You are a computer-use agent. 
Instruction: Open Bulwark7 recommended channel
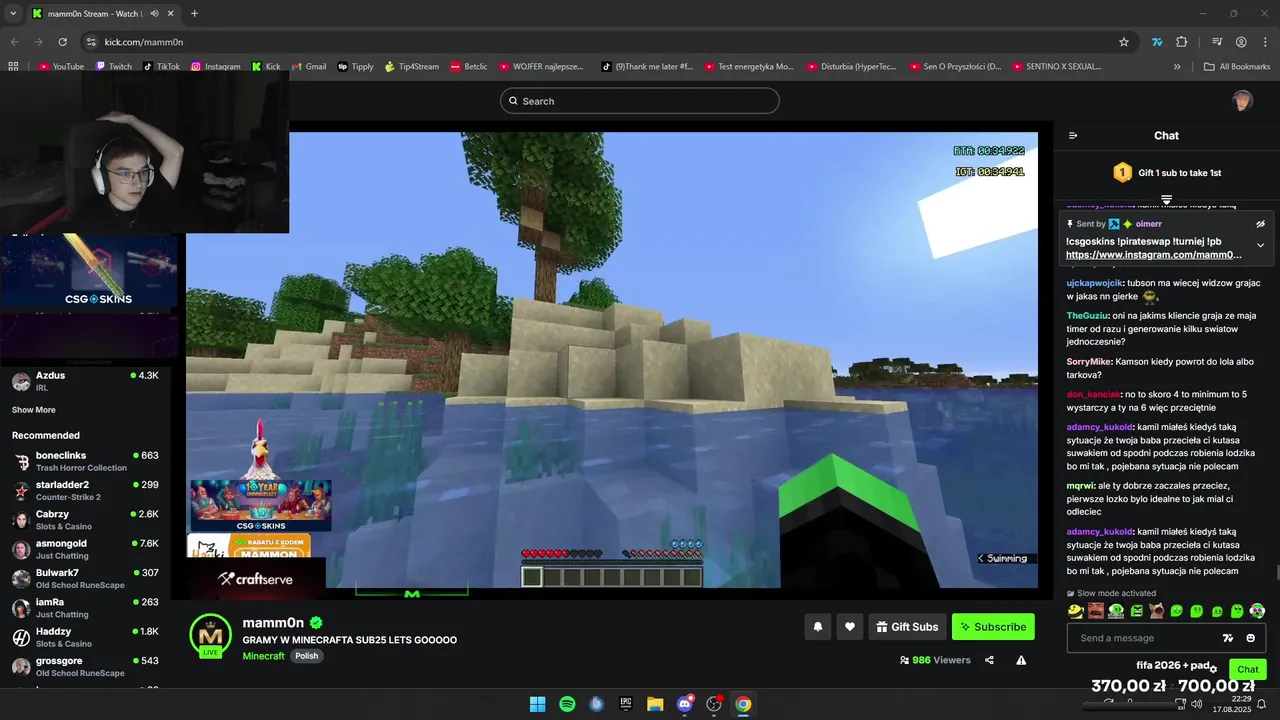(x=85, y=579)
